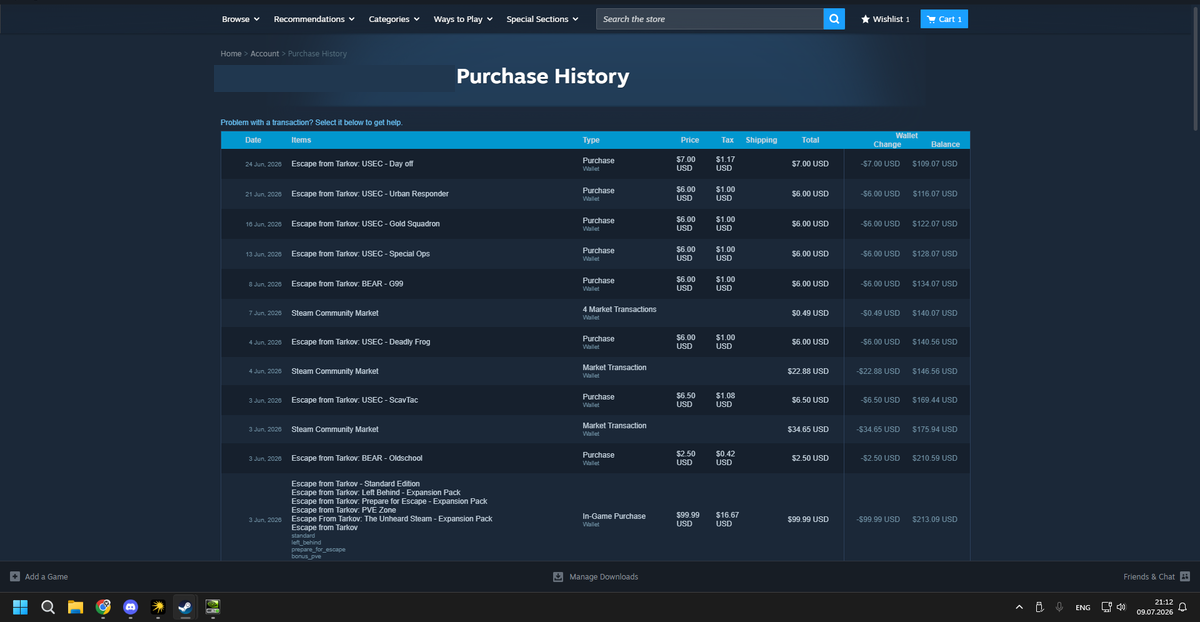
Task: Open the NVIDIA app in the taskbar
Action: coord(213,607)
